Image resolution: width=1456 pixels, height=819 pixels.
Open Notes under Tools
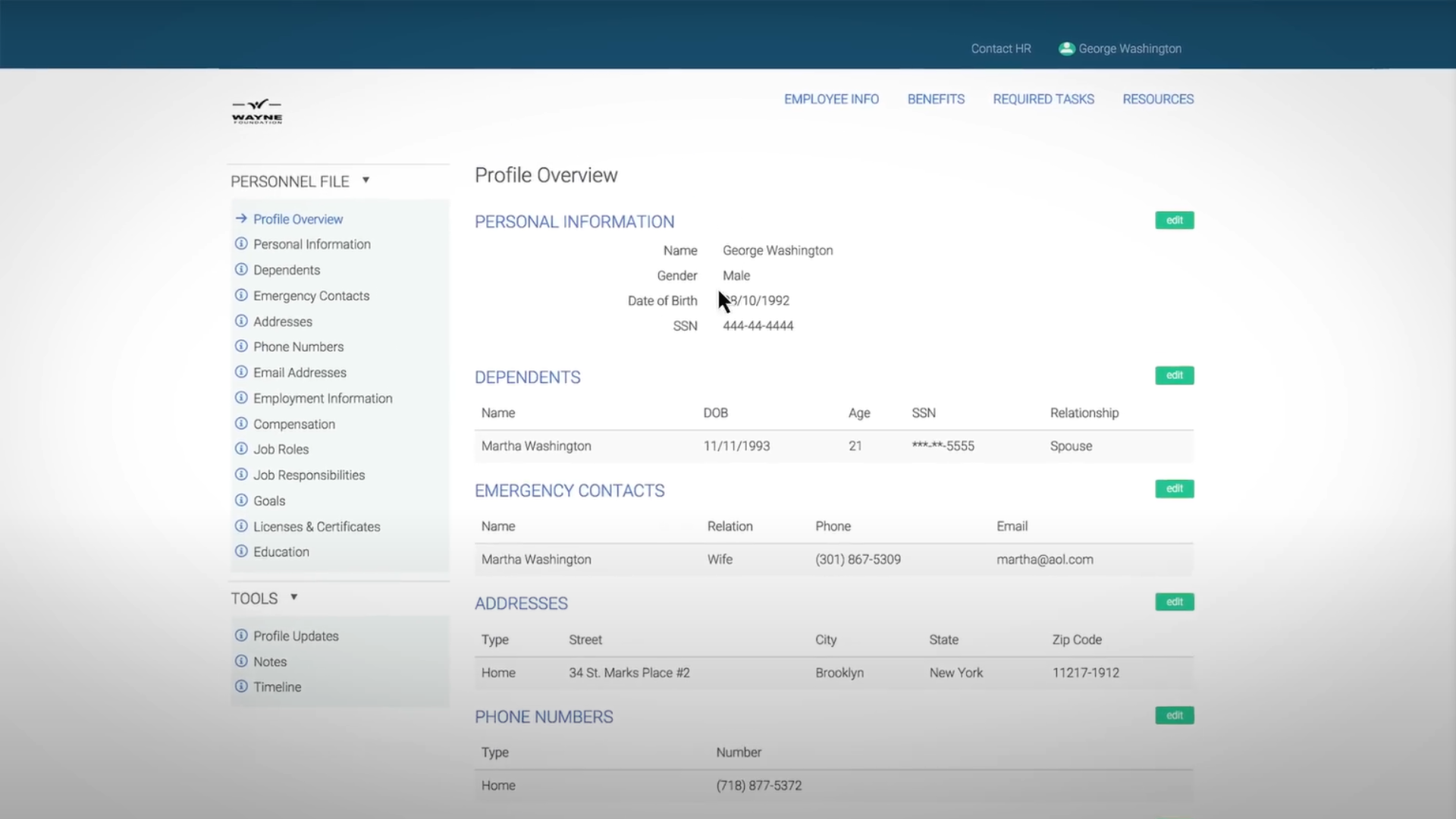click(x=270, y=661)
